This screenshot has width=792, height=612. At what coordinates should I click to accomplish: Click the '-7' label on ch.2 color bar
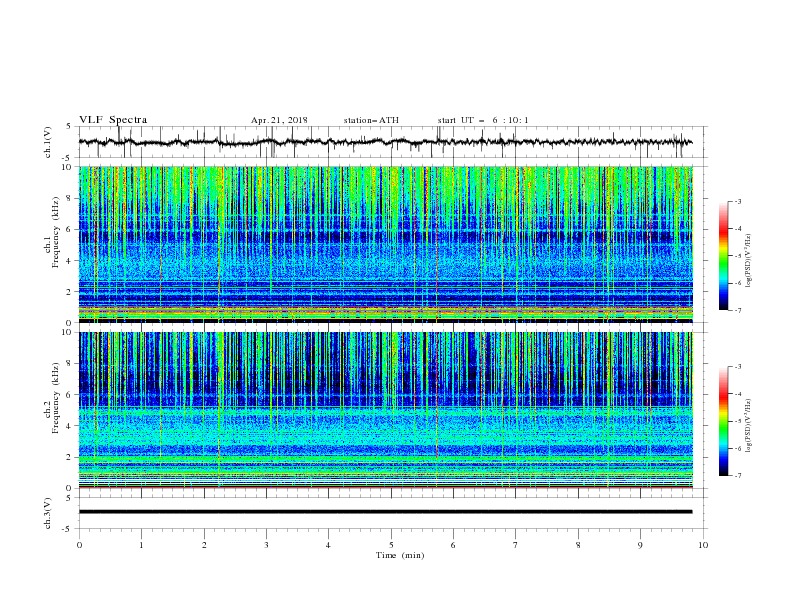click(x=737, y=476)
